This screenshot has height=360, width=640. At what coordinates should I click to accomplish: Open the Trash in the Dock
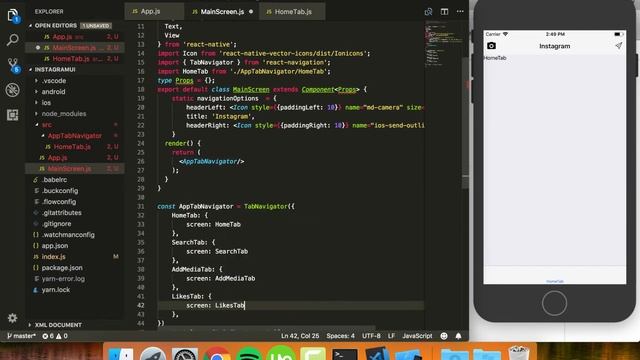(x=518, y=353)
